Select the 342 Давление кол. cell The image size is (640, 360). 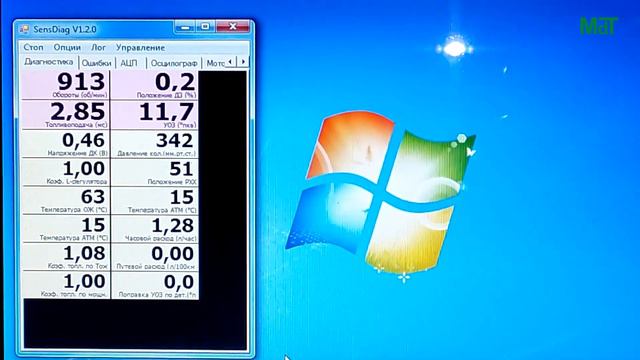pyautogui.click(x=155, y=144)
